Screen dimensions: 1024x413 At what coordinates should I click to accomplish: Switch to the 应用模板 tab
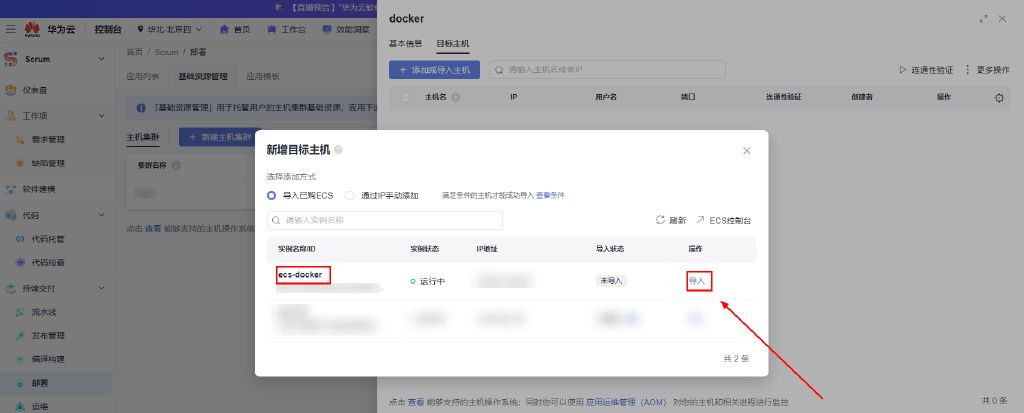(263, 76)
